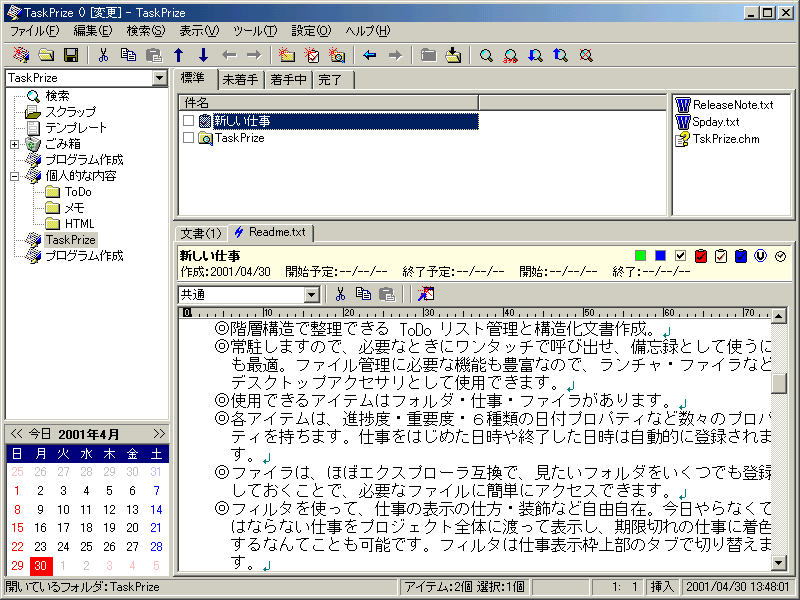Go to previous month in calendar
The width and height of the screenshot is (800, 600).
[16, 434]
